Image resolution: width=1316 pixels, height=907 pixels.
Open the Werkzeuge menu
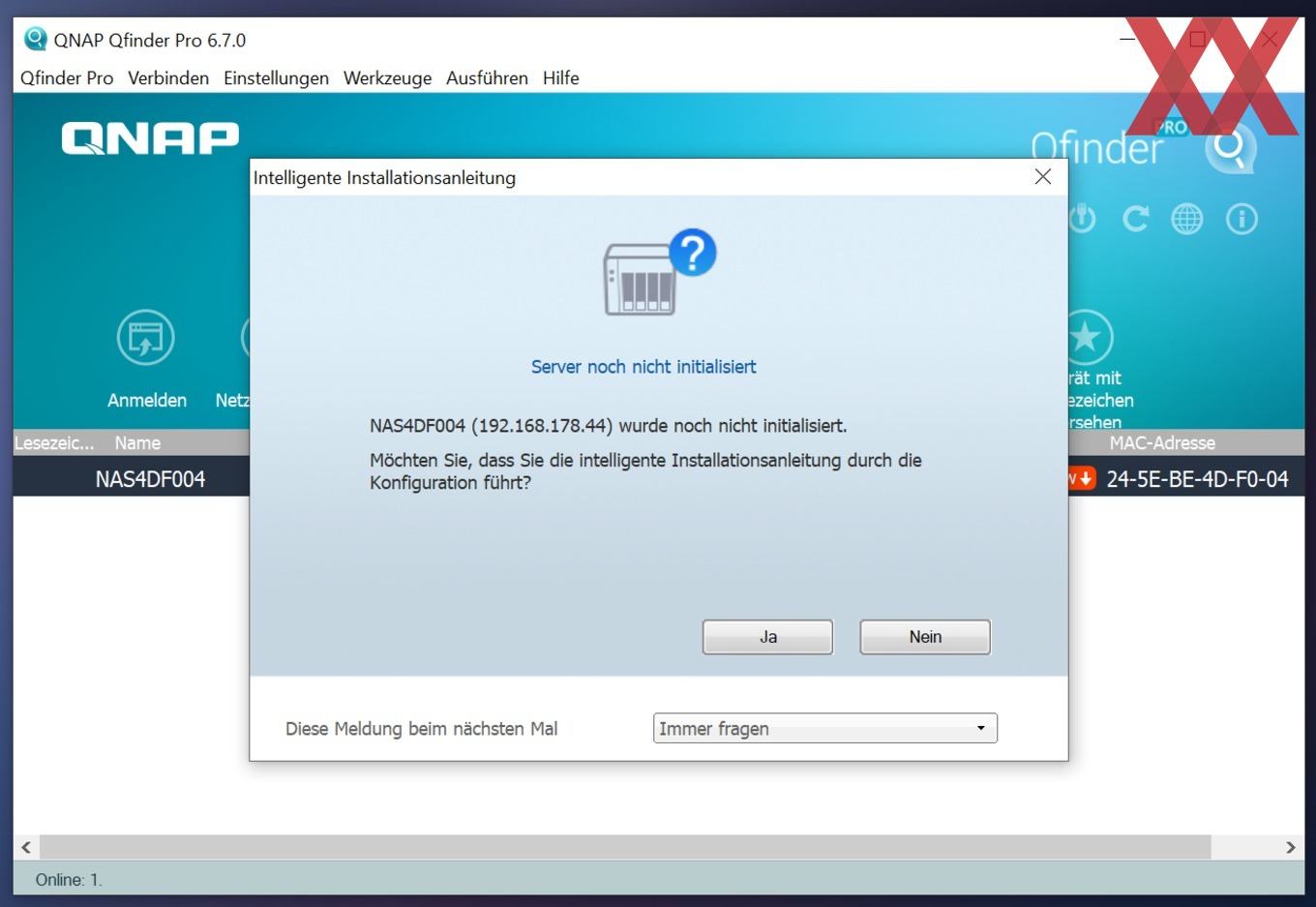click(x=387, y=78)
